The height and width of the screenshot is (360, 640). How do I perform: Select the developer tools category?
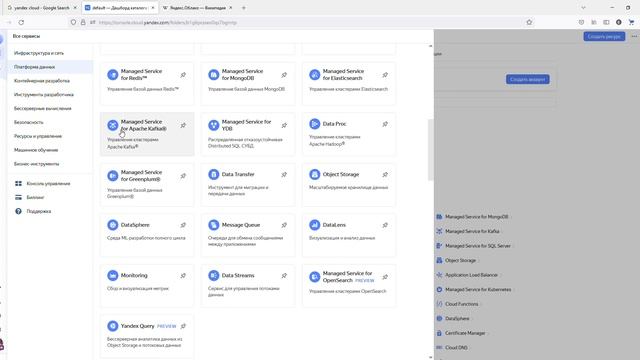click(44, 95)
